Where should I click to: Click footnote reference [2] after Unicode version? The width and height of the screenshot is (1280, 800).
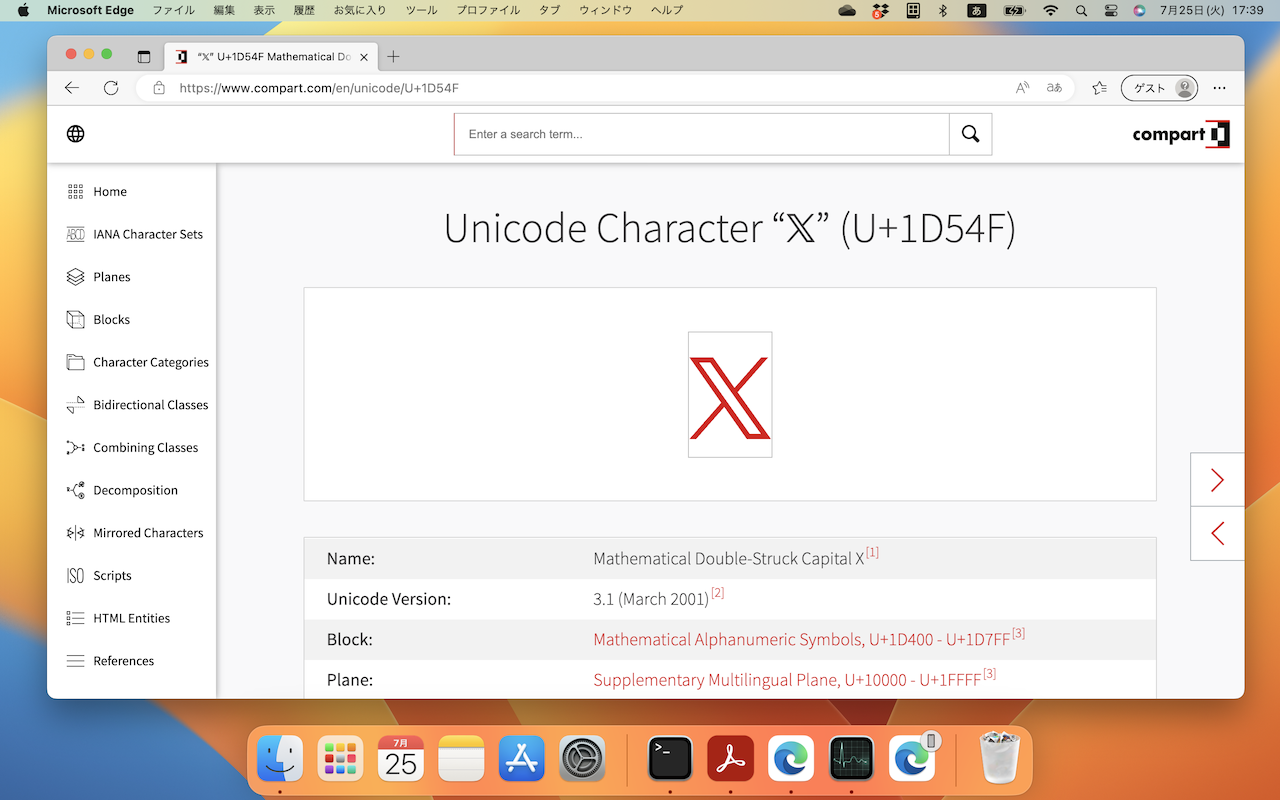click(x=717, y=593)
